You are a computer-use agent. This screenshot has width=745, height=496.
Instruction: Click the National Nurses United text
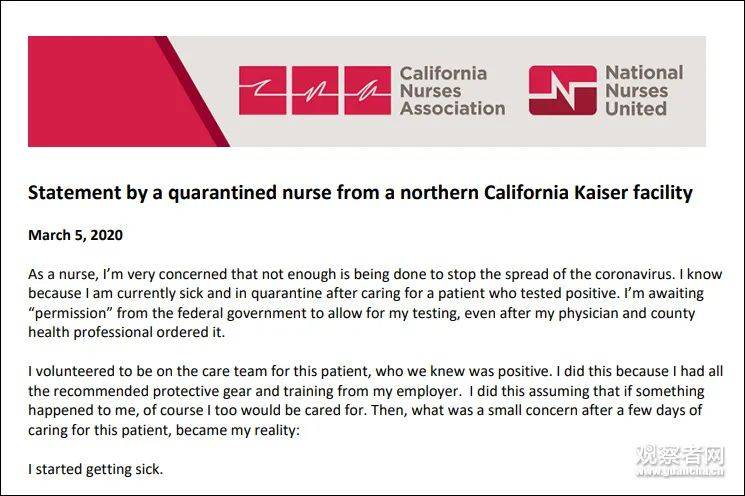point(644,90)
